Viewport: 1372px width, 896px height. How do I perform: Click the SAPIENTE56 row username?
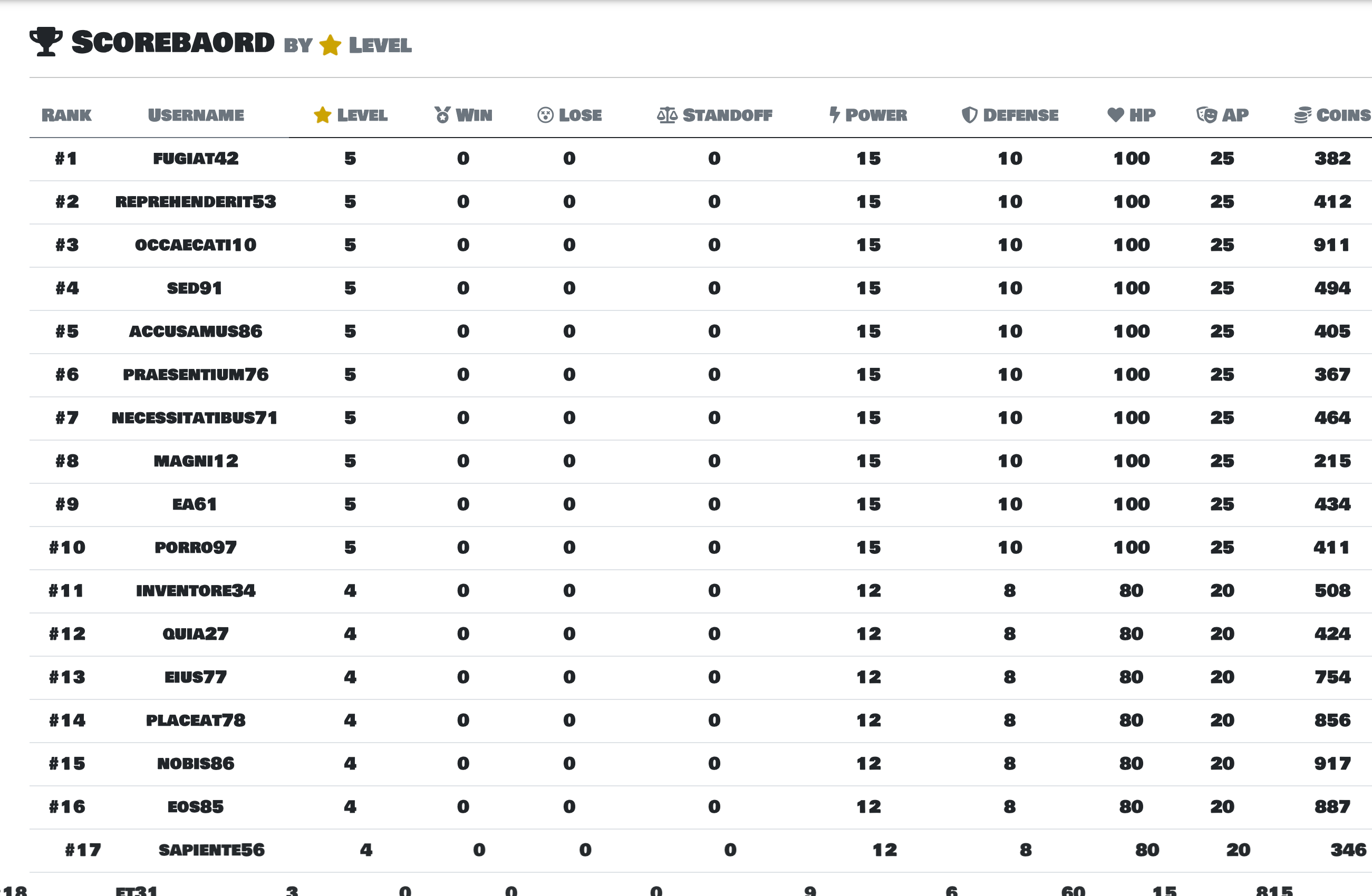(211, 850)
